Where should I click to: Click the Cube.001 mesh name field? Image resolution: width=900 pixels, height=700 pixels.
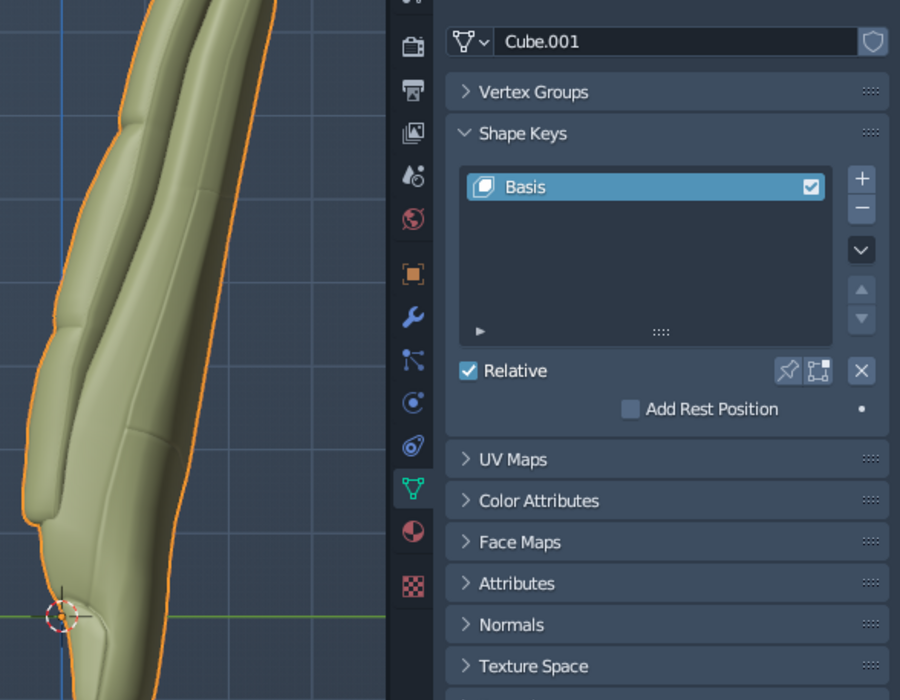pyautogui.click(x=676, y=42)
